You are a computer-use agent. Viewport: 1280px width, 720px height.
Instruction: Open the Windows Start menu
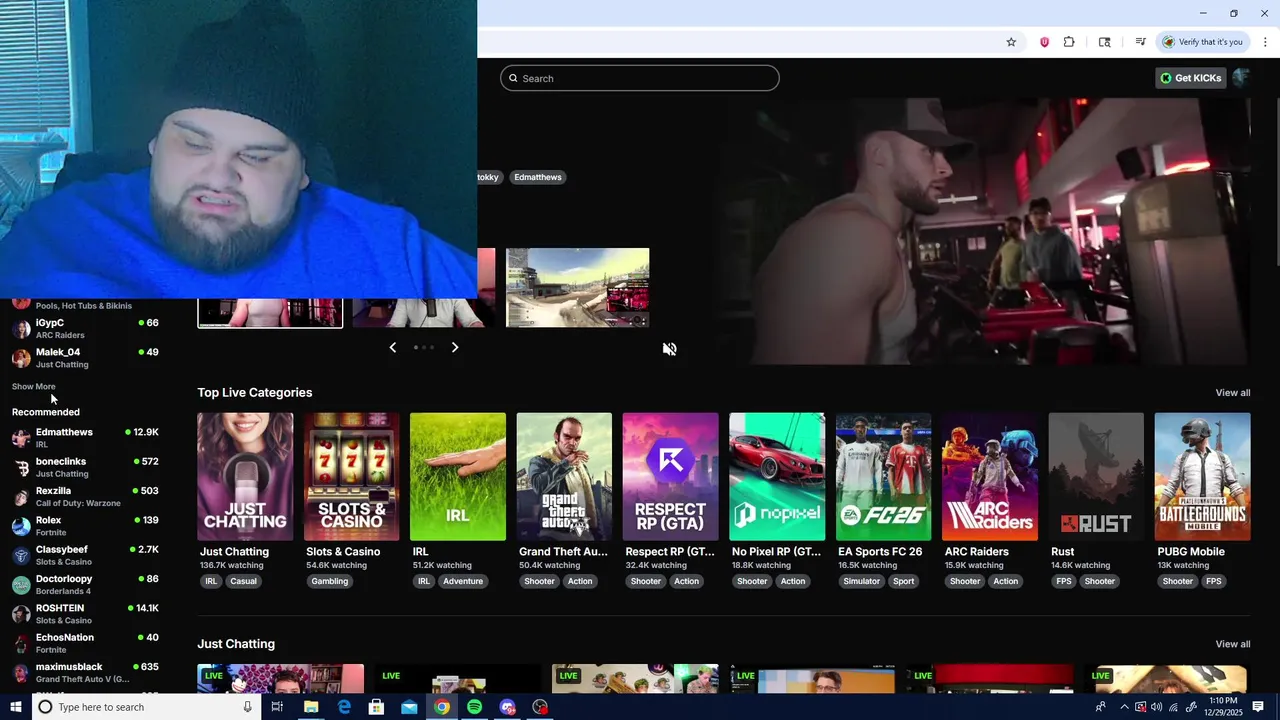point(15,707)
